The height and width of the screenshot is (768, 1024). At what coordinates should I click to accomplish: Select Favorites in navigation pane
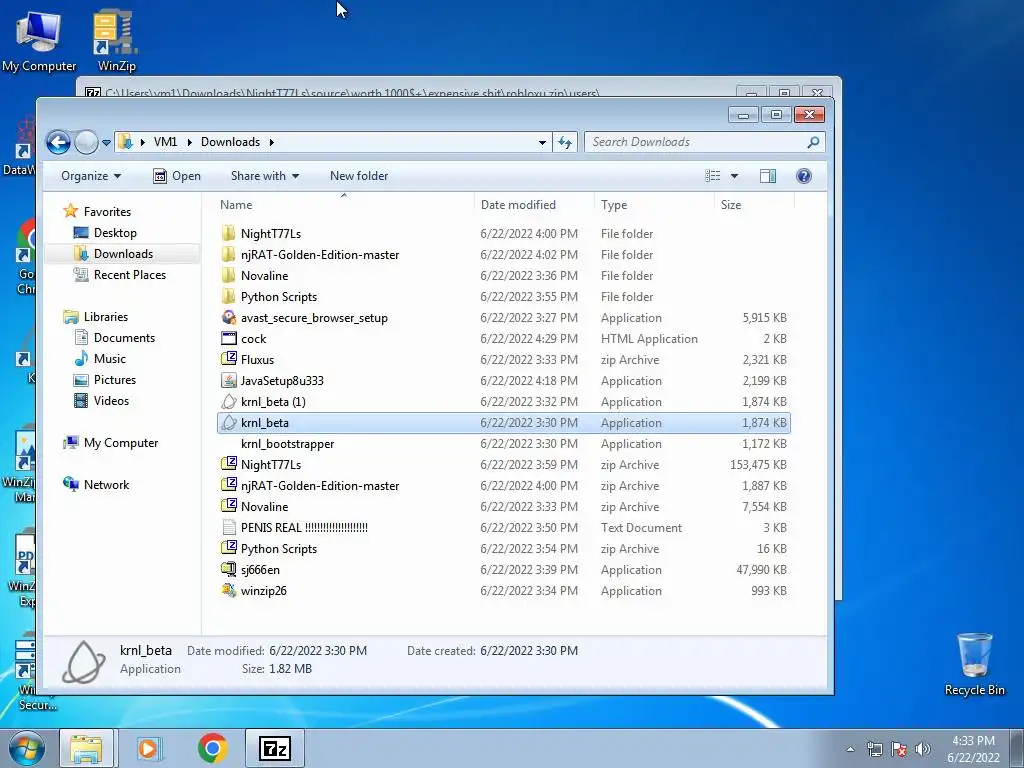[107, 212]
